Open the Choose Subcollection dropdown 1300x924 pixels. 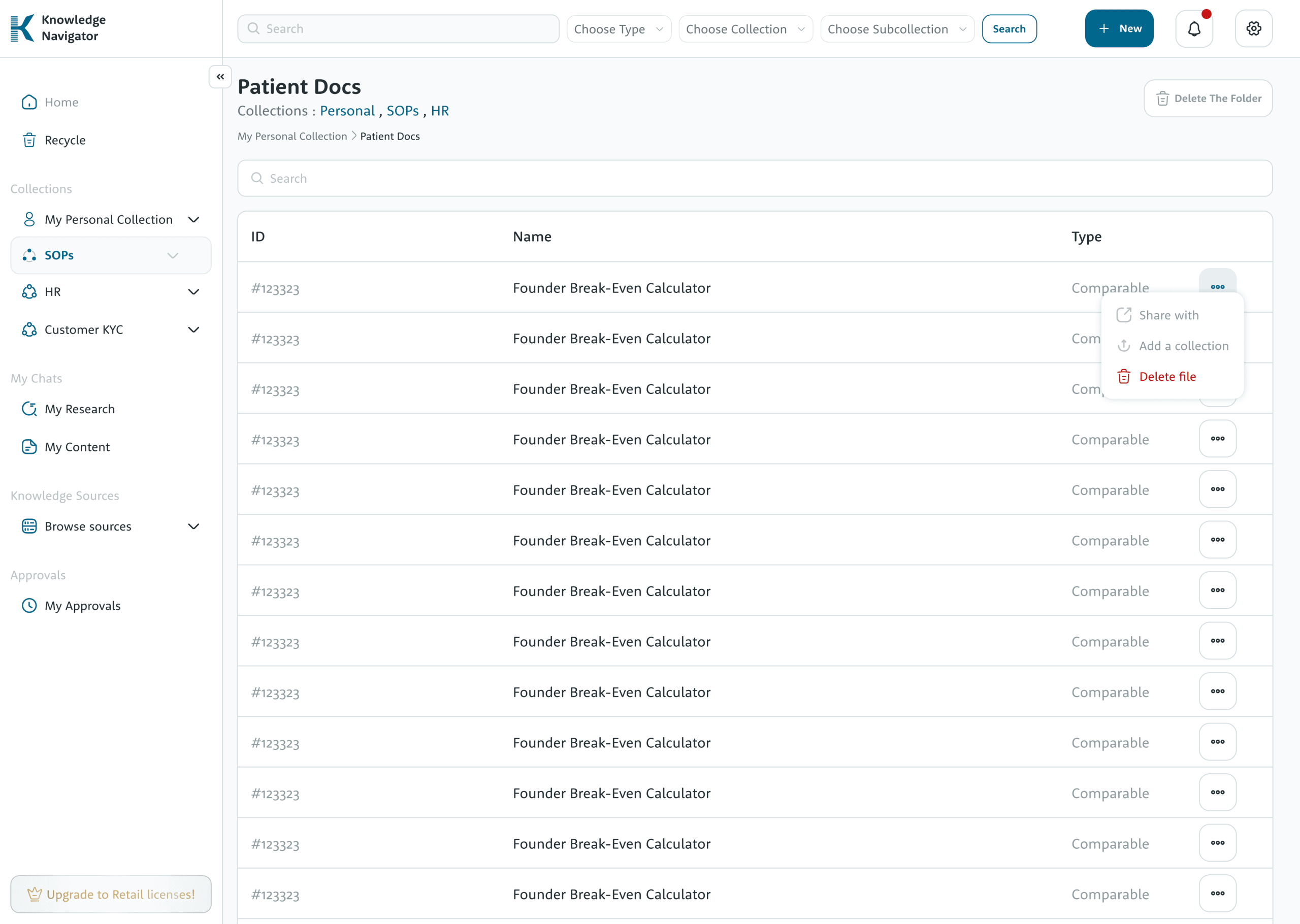click(897, 29)
